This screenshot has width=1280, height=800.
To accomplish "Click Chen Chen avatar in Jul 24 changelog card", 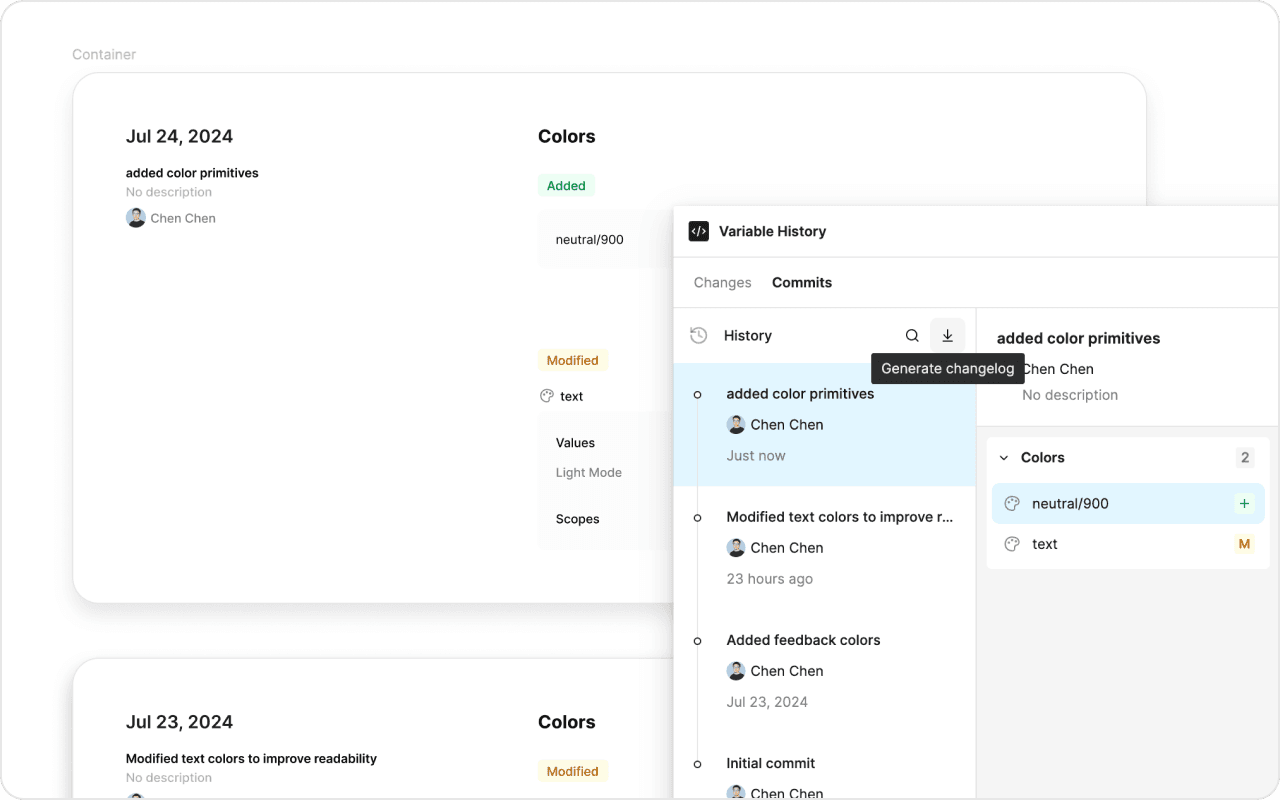I will [x=136, y=218].
